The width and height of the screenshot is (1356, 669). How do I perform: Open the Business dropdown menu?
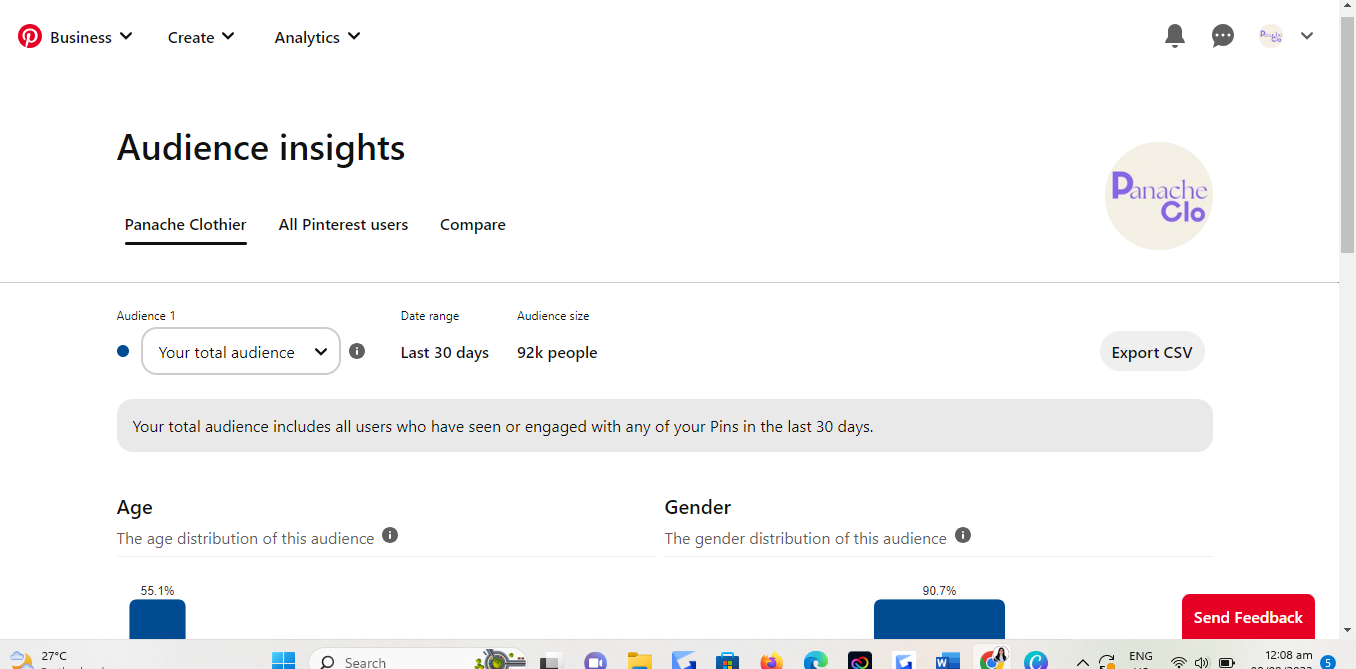91,37
